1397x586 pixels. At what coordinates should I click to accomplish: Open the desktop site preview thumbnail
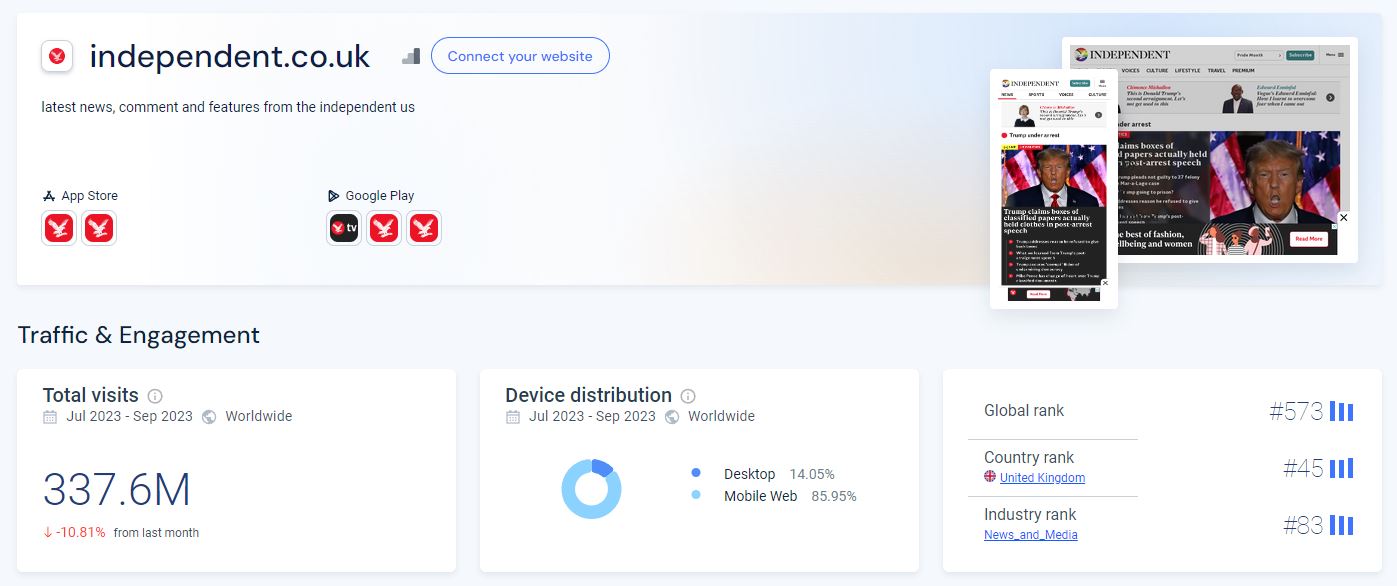(x=1210, y=150)
